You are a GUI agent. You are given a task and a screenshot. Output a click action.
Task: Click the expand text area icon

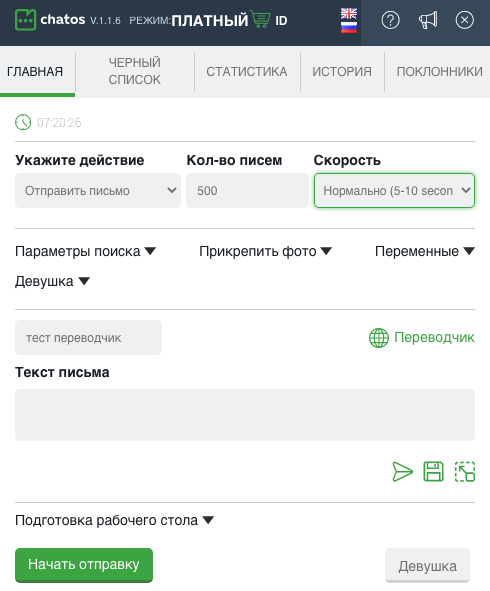[465, 472]
